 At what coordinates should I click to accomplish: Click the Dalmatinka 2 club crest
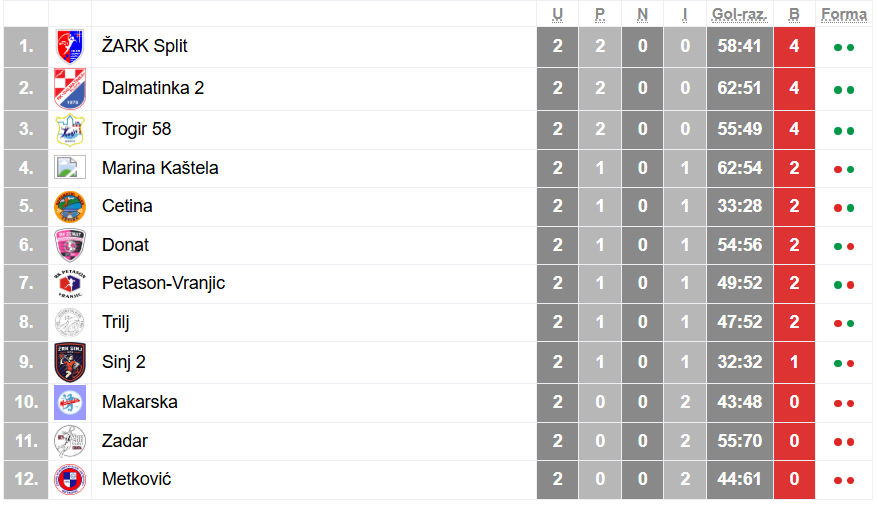coord(70,88)
